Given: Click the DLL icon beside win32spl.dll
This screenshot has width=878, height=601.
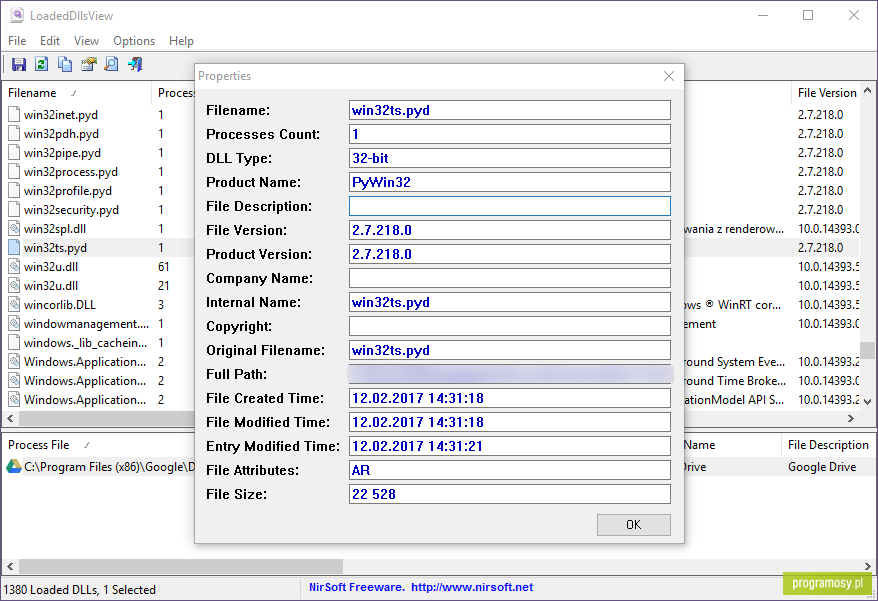Looking at the screenshot, I should click(14, 229).
